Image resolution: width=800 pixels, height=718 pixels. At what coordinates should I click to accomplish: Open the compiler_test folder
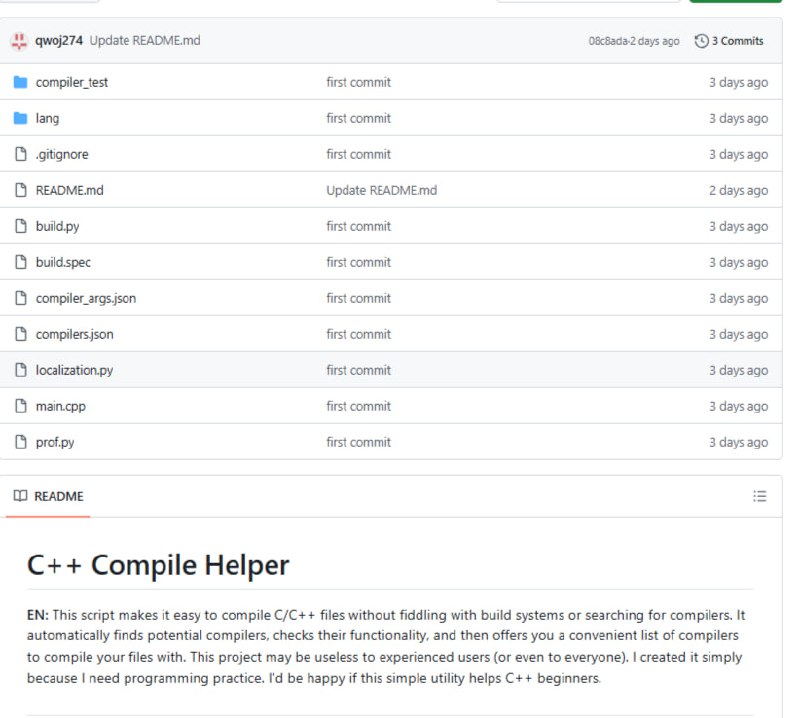(x=71, y=82)
